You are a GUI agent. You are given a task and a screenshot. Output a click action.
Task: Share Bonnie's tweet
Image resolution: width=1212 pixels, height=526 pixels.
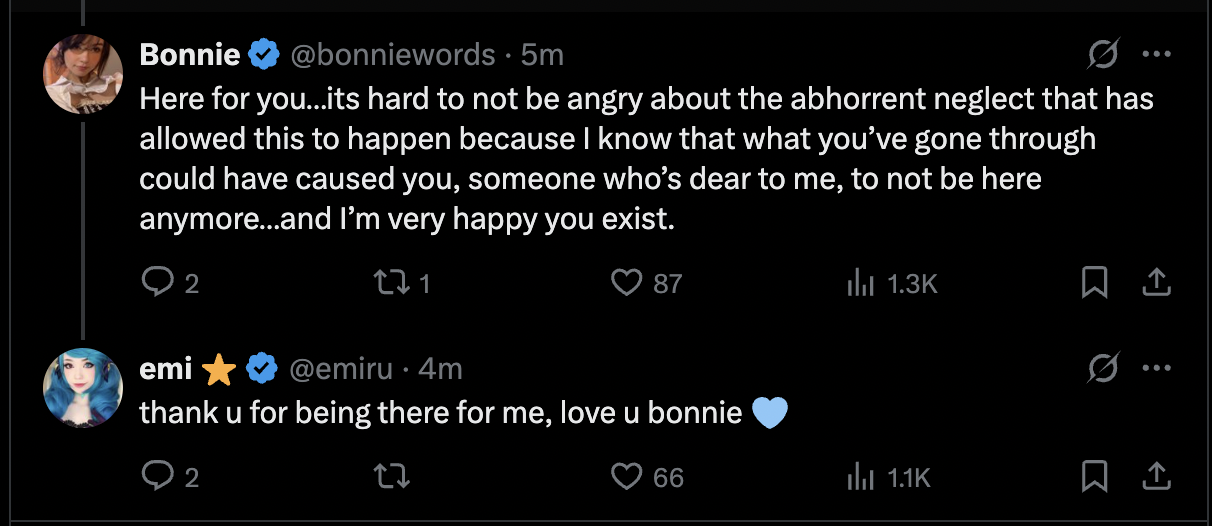(1156, 284)
